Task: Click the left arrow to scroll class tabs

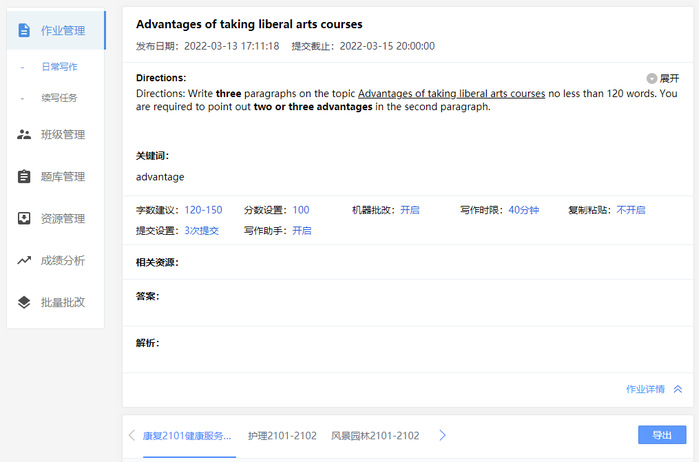Action: tap(132, 436)
